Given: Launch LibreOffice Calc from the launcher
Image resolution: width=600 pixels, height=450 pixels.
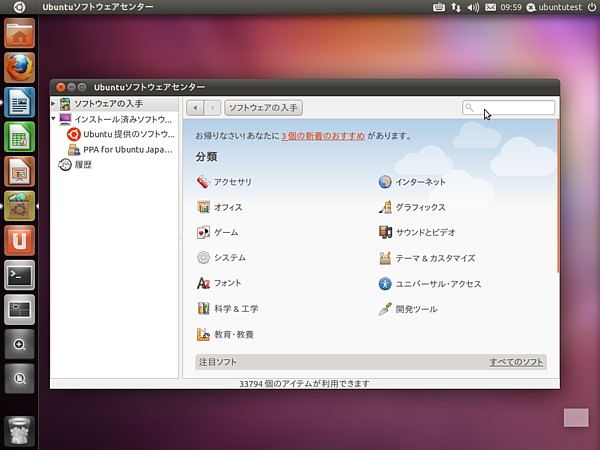Looking at the screenshot, I should pyautogui.click(x=20, y=137).
